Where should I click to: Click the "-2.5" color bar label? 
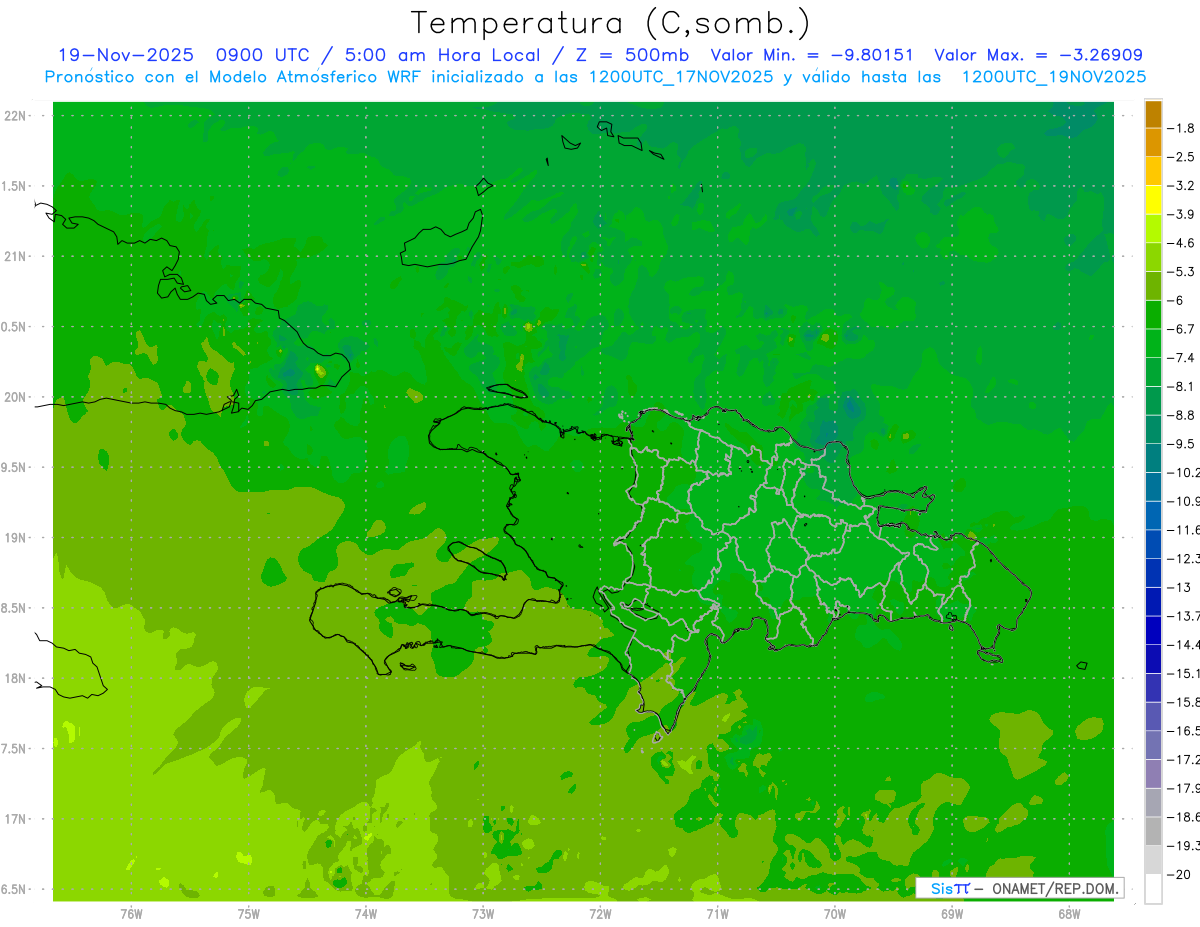1182,157
